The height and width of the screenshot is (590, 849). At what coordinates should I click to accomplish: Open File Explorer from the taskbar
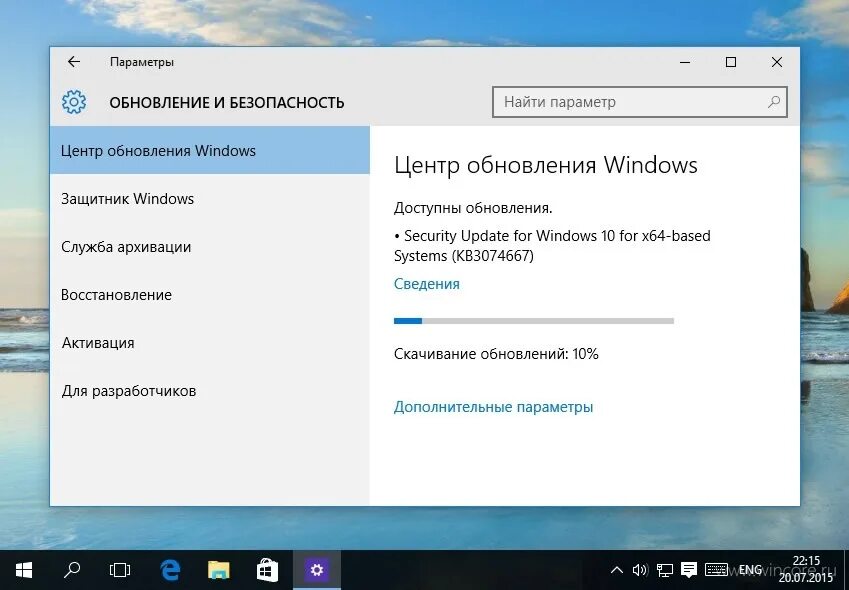(x=218, y=569)
